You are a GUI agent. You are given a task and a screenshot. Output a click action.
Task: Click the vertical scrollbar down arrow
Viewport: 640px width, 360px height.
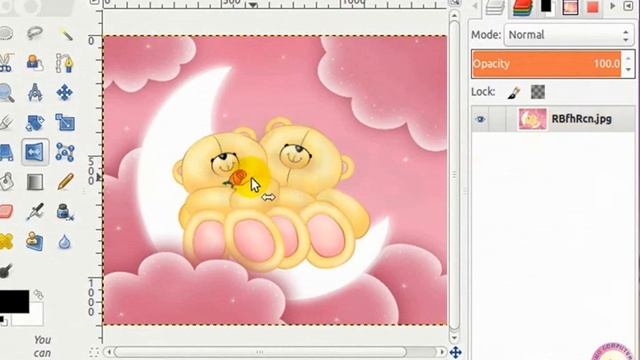454,338
